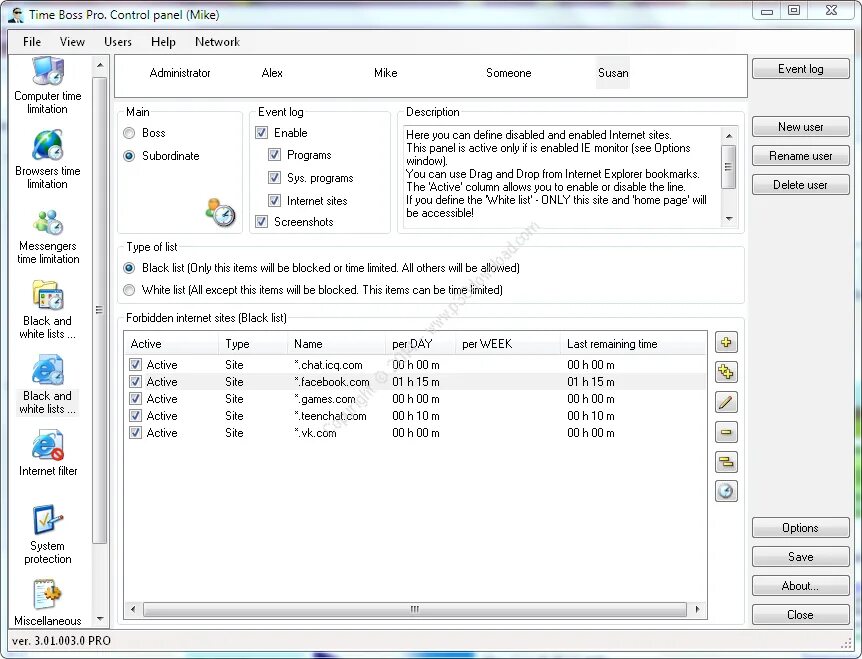This screenshot has width=862, height=659.
Task: Click sites list horizontal scrollbar thumb
Action: pyautogui.click(x=415, y=609)
